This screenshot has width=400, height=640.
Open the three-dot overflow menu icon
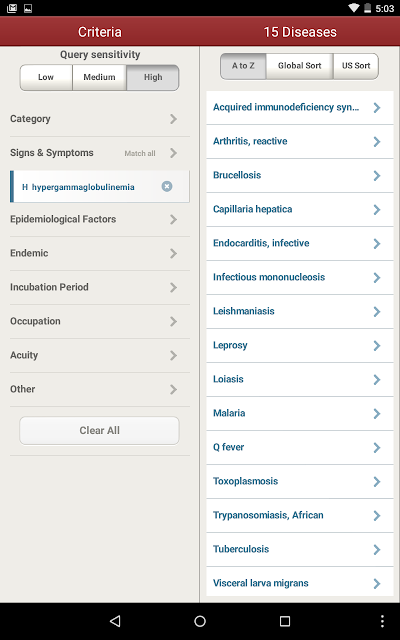(382, 621)
